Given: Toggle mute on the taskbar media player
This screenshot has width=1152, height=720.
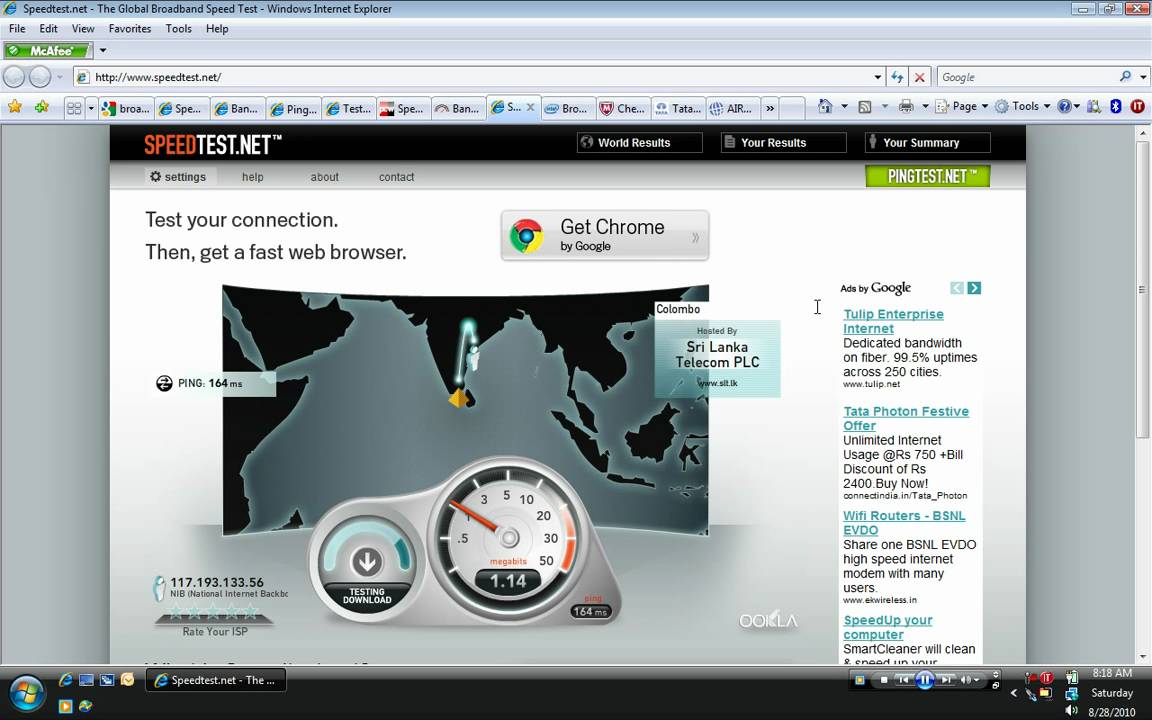Looking at the screenshot, I should (x=966, y=680).
